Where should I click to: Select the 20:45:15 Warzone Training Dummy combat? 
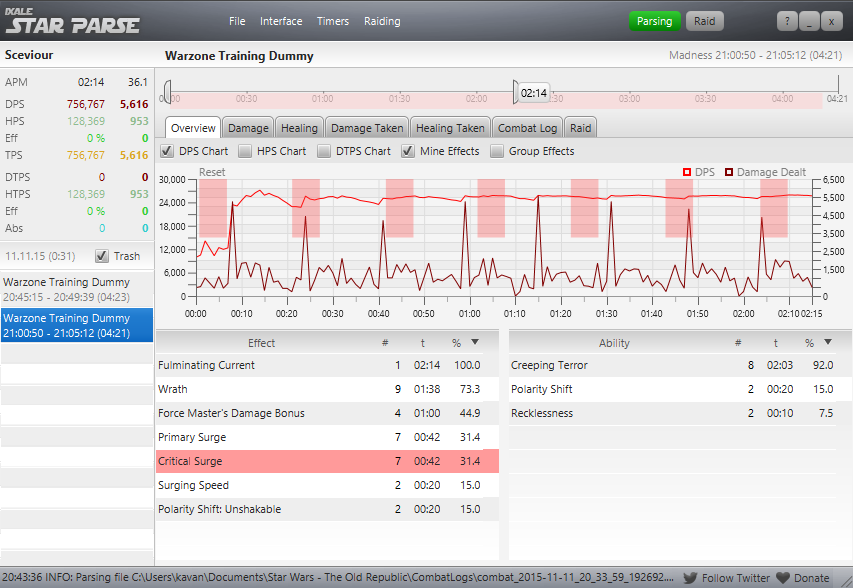pyautogui.click(x=77, y=289)
